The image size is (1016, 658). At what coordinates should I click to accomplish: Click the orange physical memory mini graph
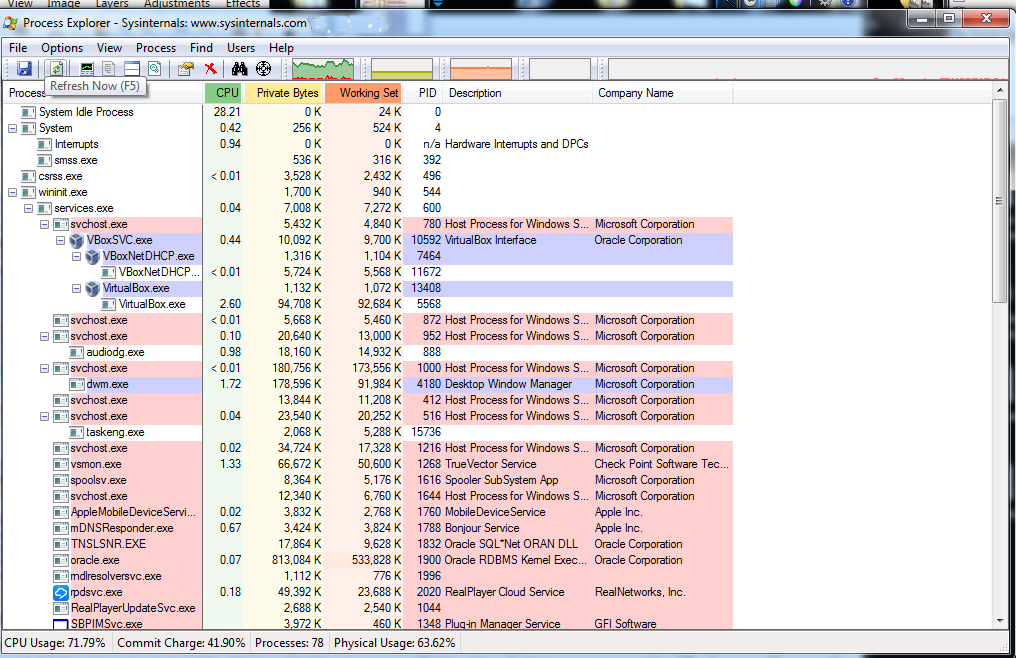481,69
